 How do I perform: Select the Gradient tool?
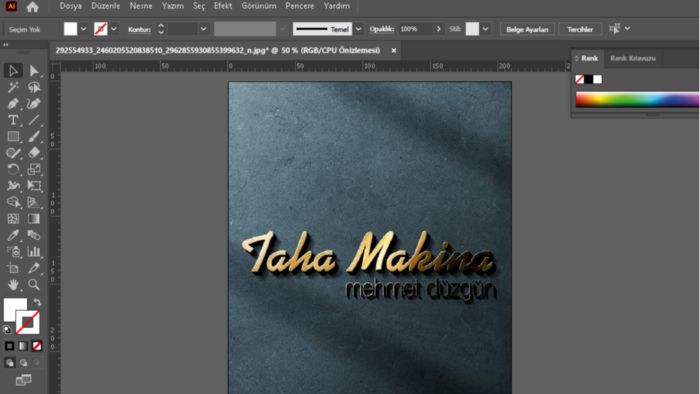point(34,219)
